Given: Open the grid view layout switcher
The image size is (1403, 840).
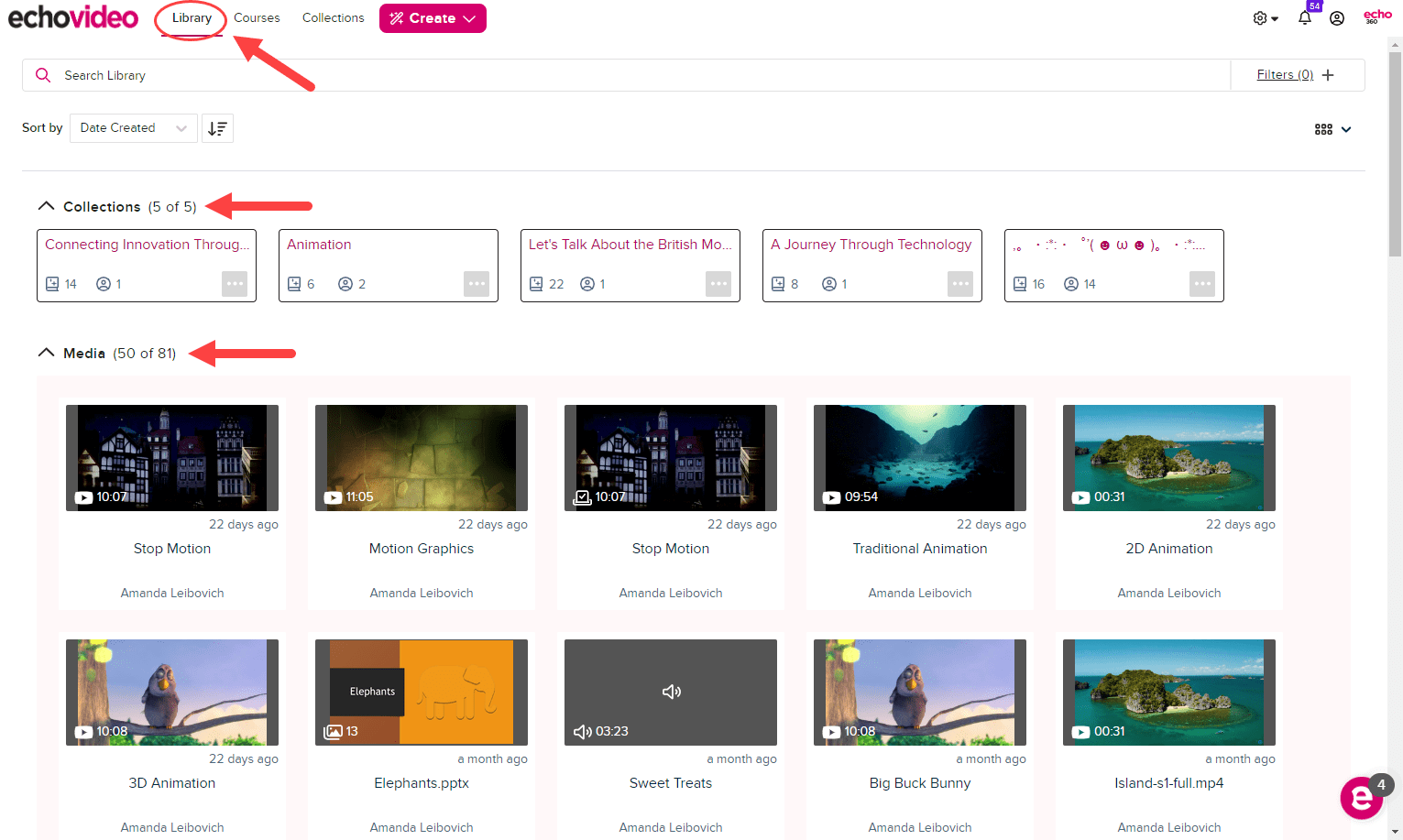Looking at the screenshot, I should [1333, 129].
